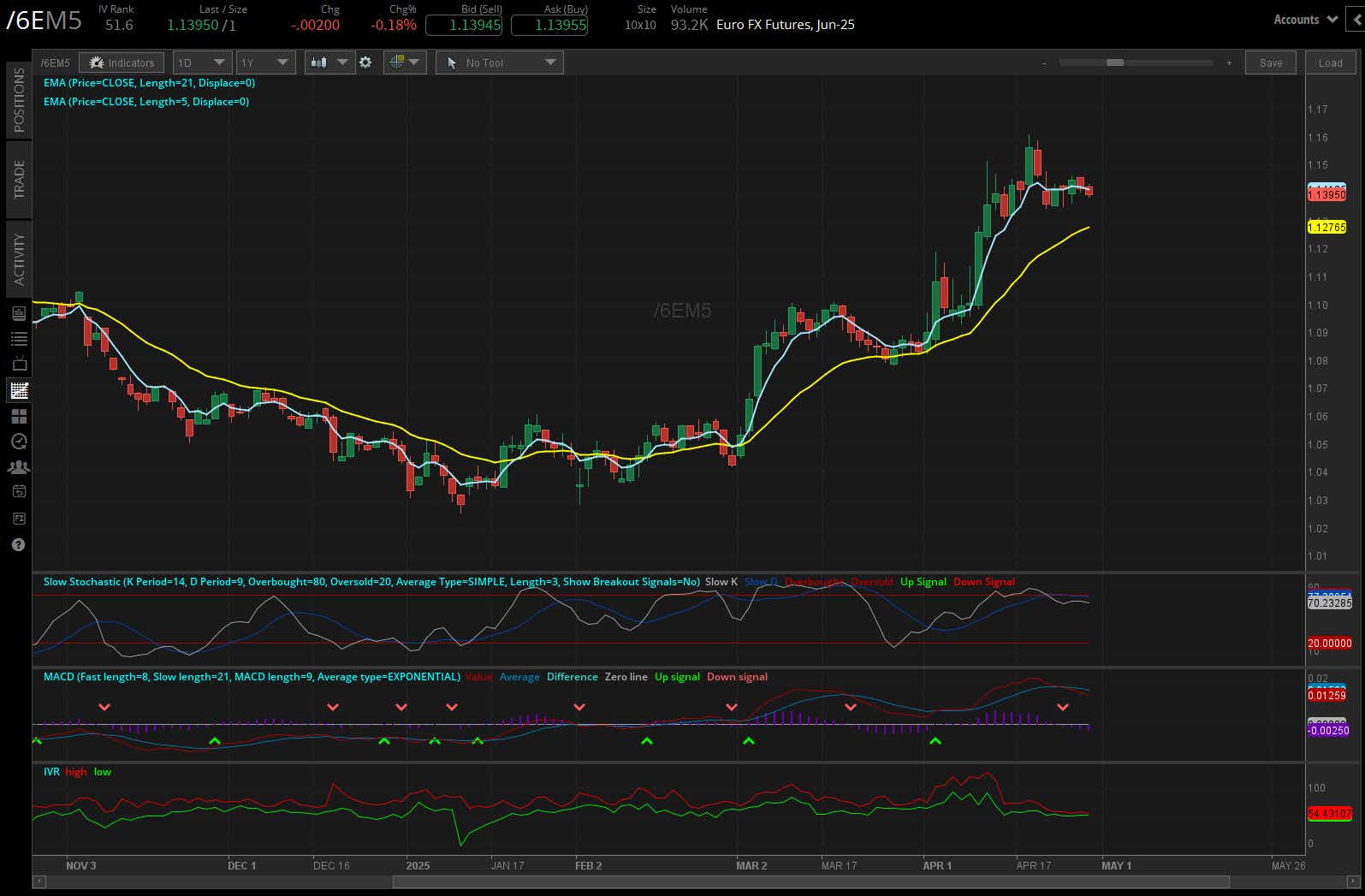1365x896 pixels.
Task: Click the Save chart button
Action: tap(1271, 62)
